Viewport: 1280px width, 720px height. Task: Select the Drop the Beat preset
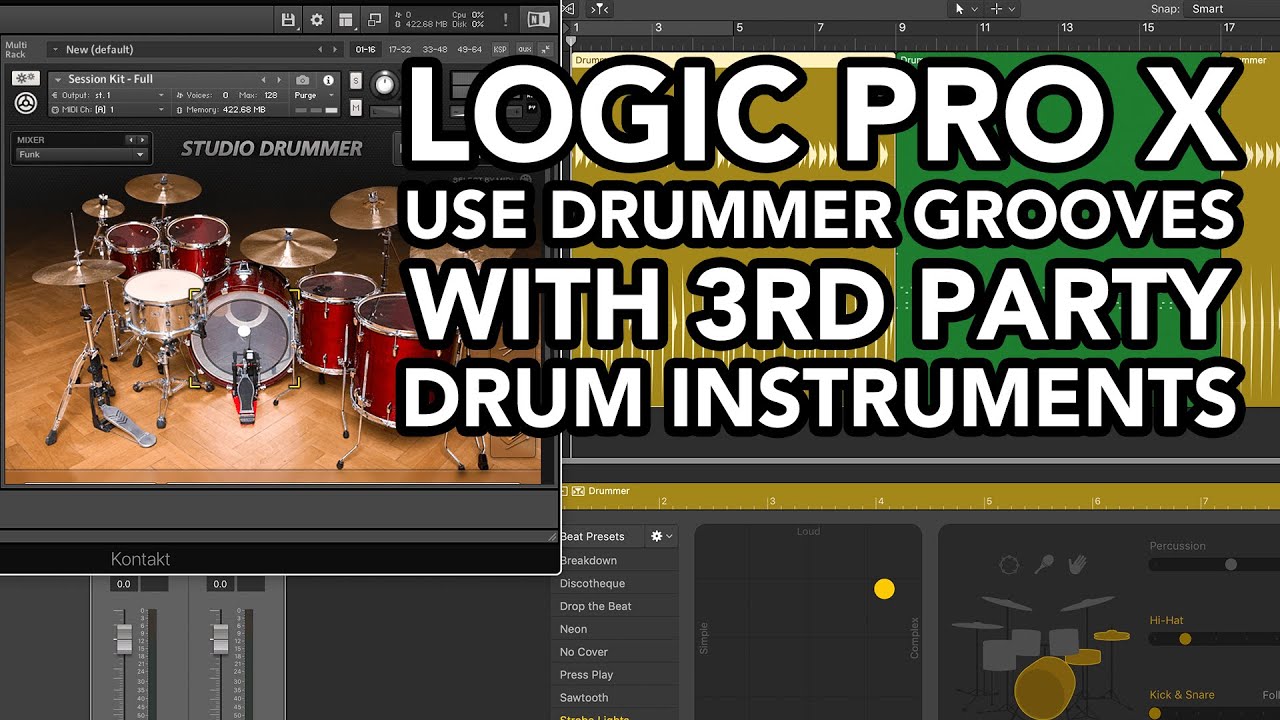(595, 606)
